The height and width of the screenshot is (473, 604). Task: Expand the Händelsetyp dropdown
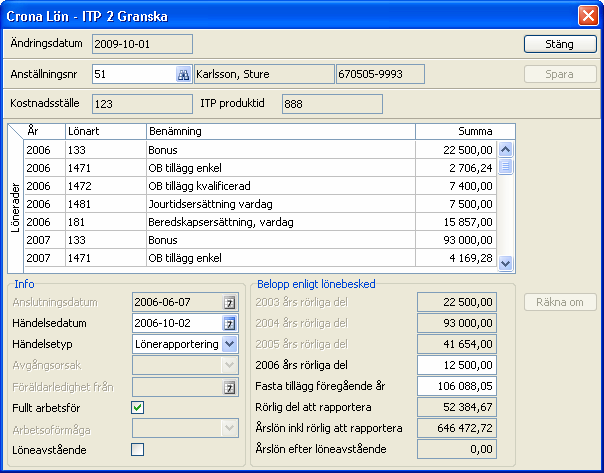pyautogui.click(x=229, y=344)
